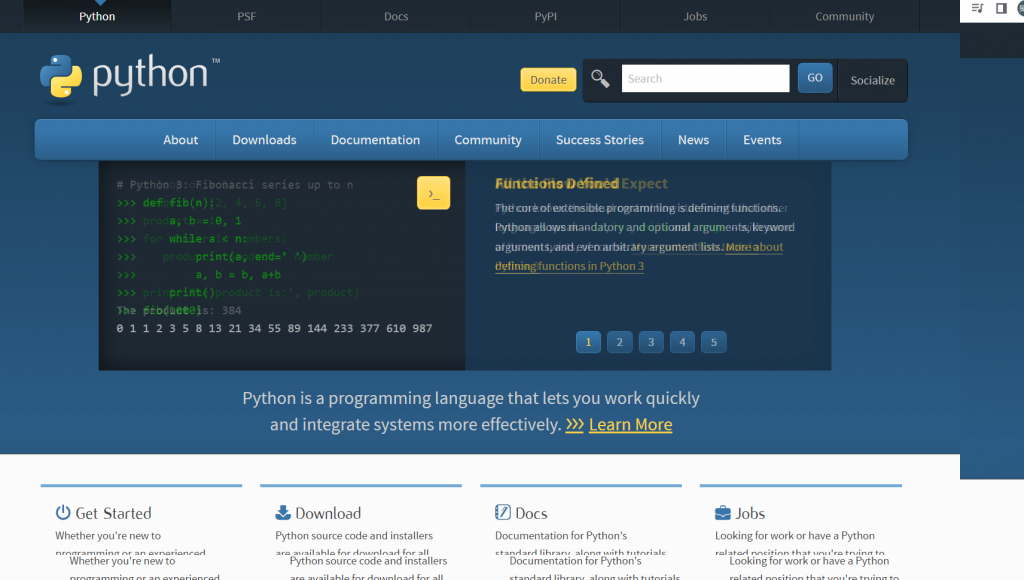Click the Python logo image
The image size is (1024, 580).
(130, 78)
